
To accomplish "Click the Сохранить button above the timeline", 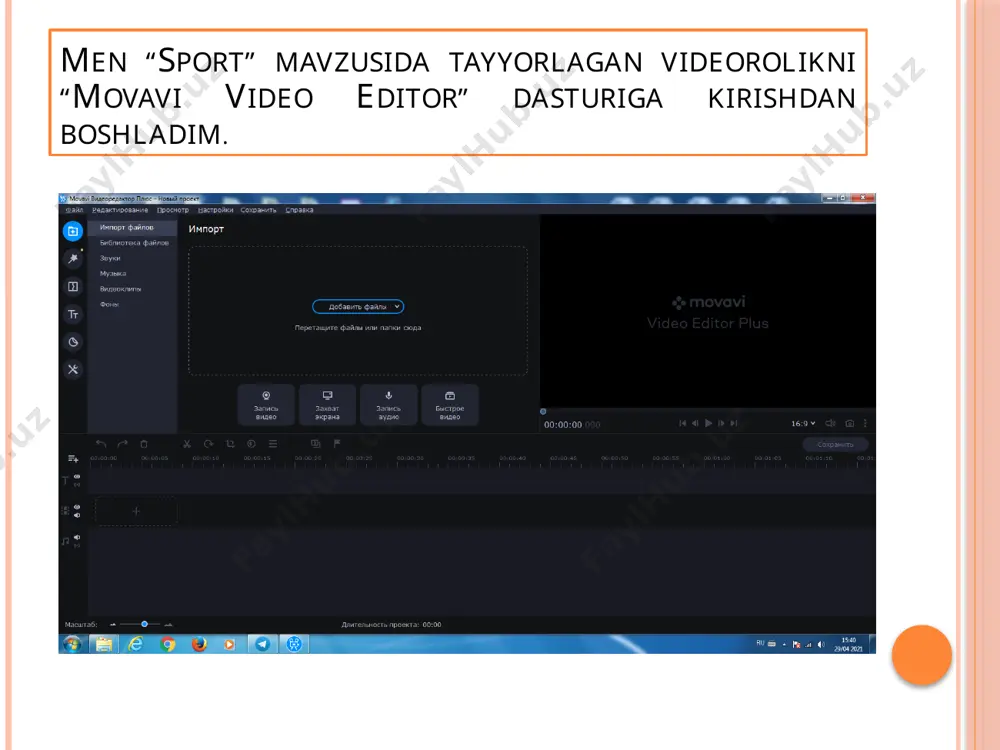I will (x=835, y=445).
